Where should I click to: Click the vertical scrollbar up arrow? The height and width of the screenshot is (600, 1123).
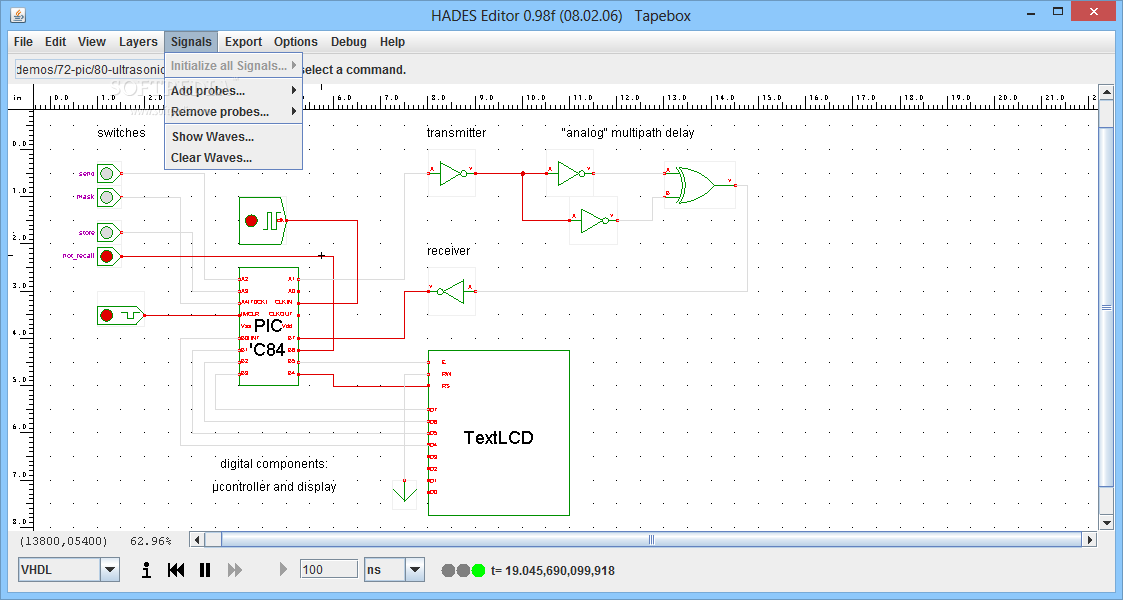(1107, 92)
